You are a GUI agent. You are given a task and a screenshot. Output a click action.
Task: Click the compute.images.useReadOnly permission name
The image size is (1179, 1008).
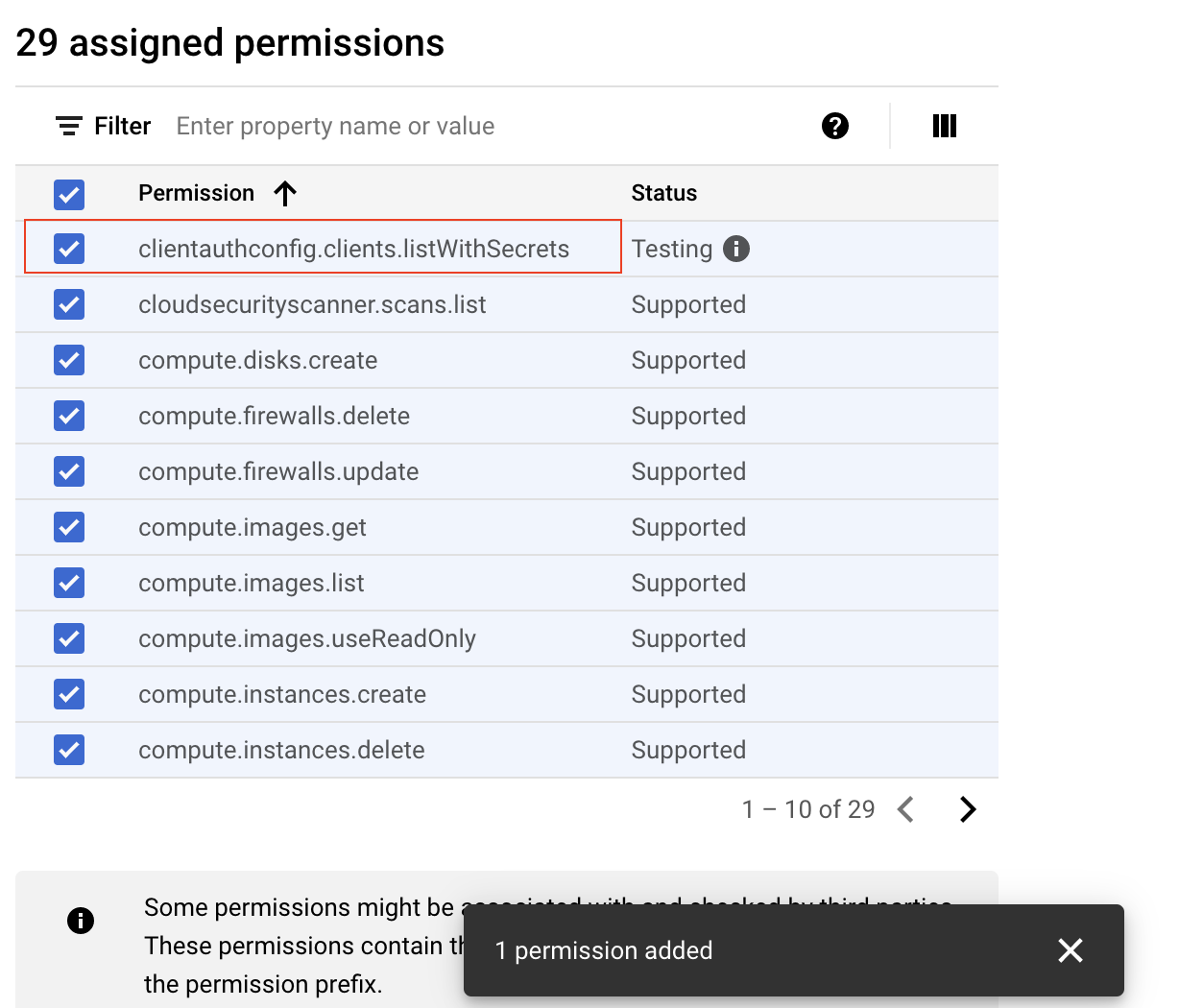[307, 638]
